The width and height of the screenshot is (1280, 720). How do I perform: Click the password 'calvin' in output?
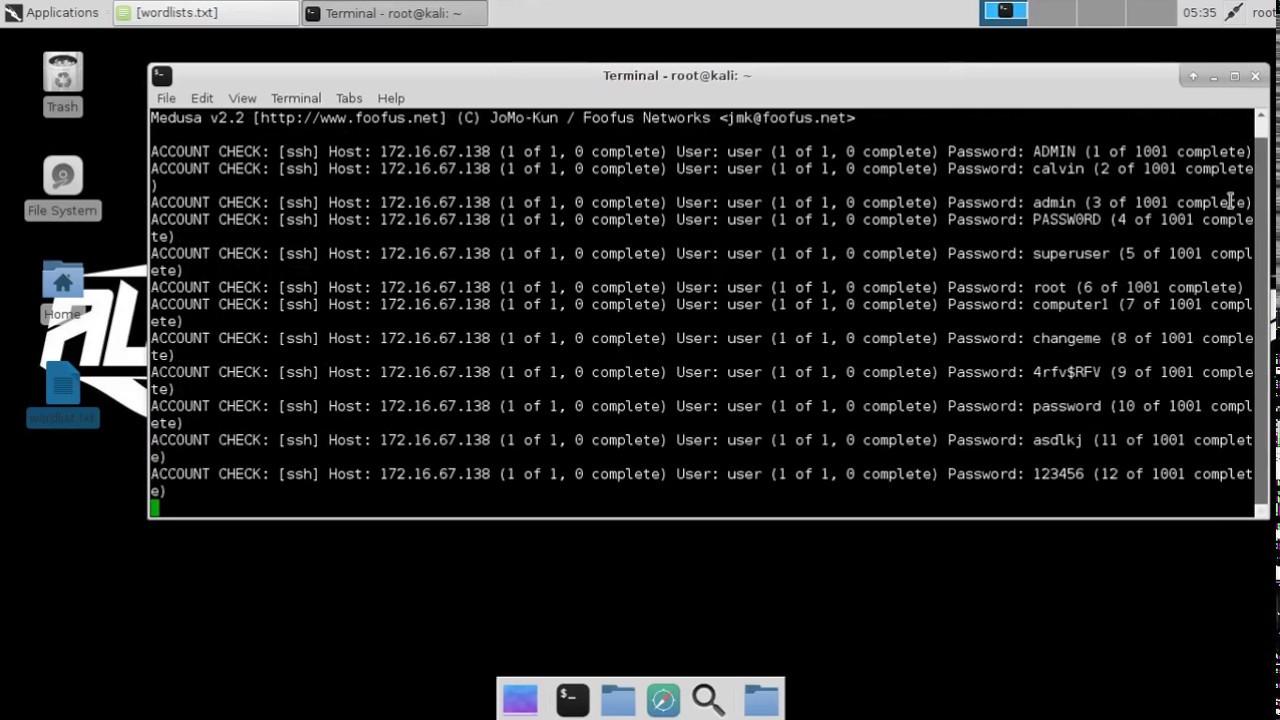pyautogui.click(x=1058, y=169)
